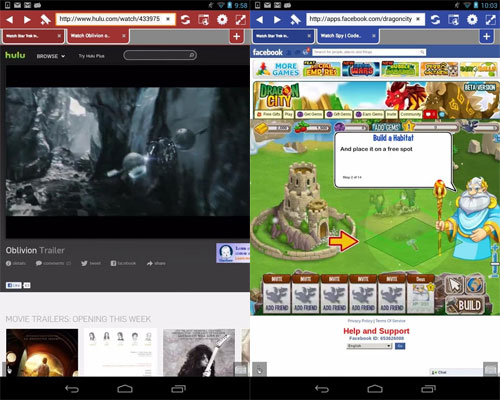Select the Watch Oblivion tab
500x400 pixels.
pyautogui.click(x=98, y=36)
